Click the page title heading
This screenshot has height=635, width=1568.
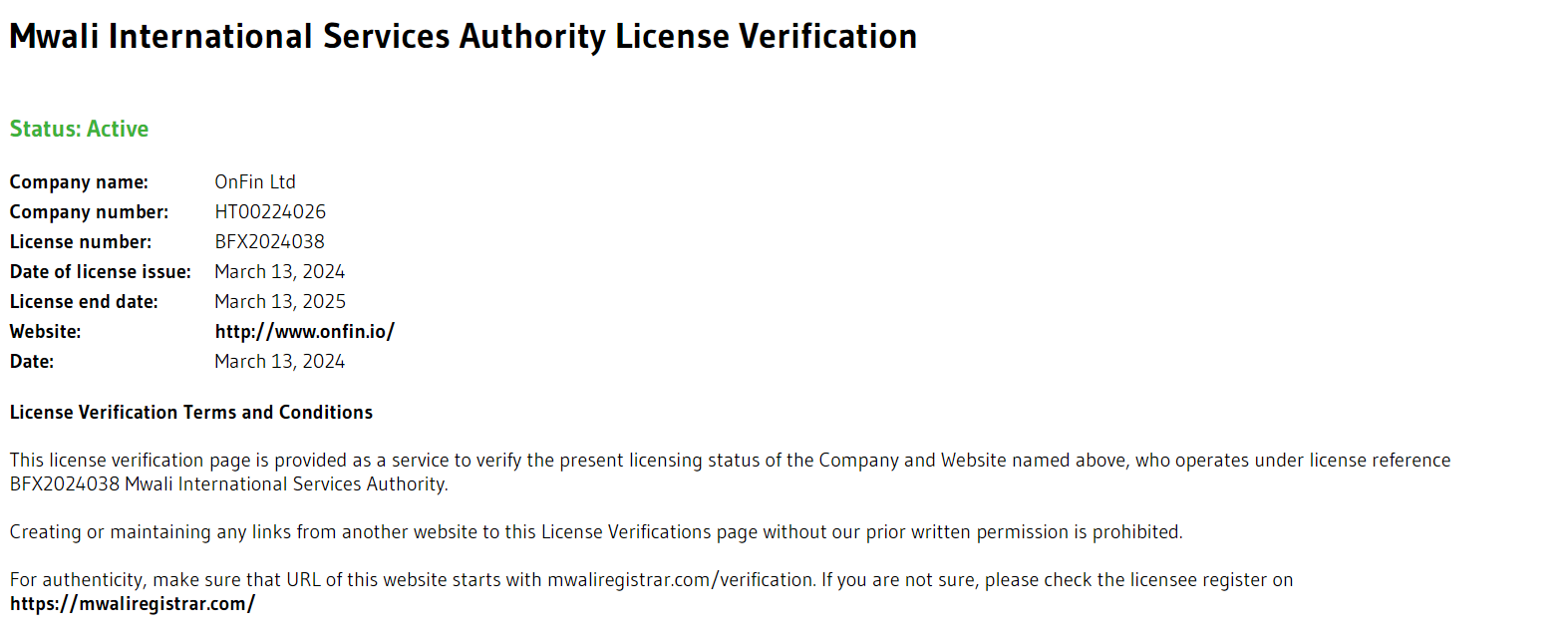pyautogui.click(x=463, y=37)
